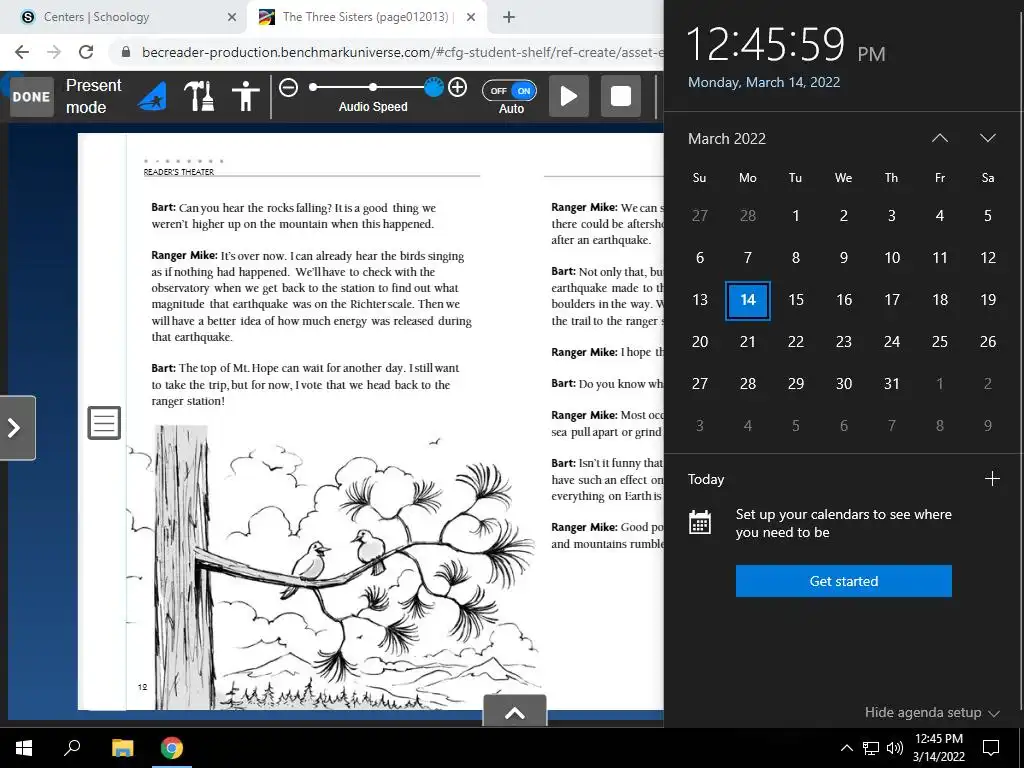Image resolution: width=1024 pixels, height=768 pixels.
Task: Play the audio narration
Action: tap(569, 97)
